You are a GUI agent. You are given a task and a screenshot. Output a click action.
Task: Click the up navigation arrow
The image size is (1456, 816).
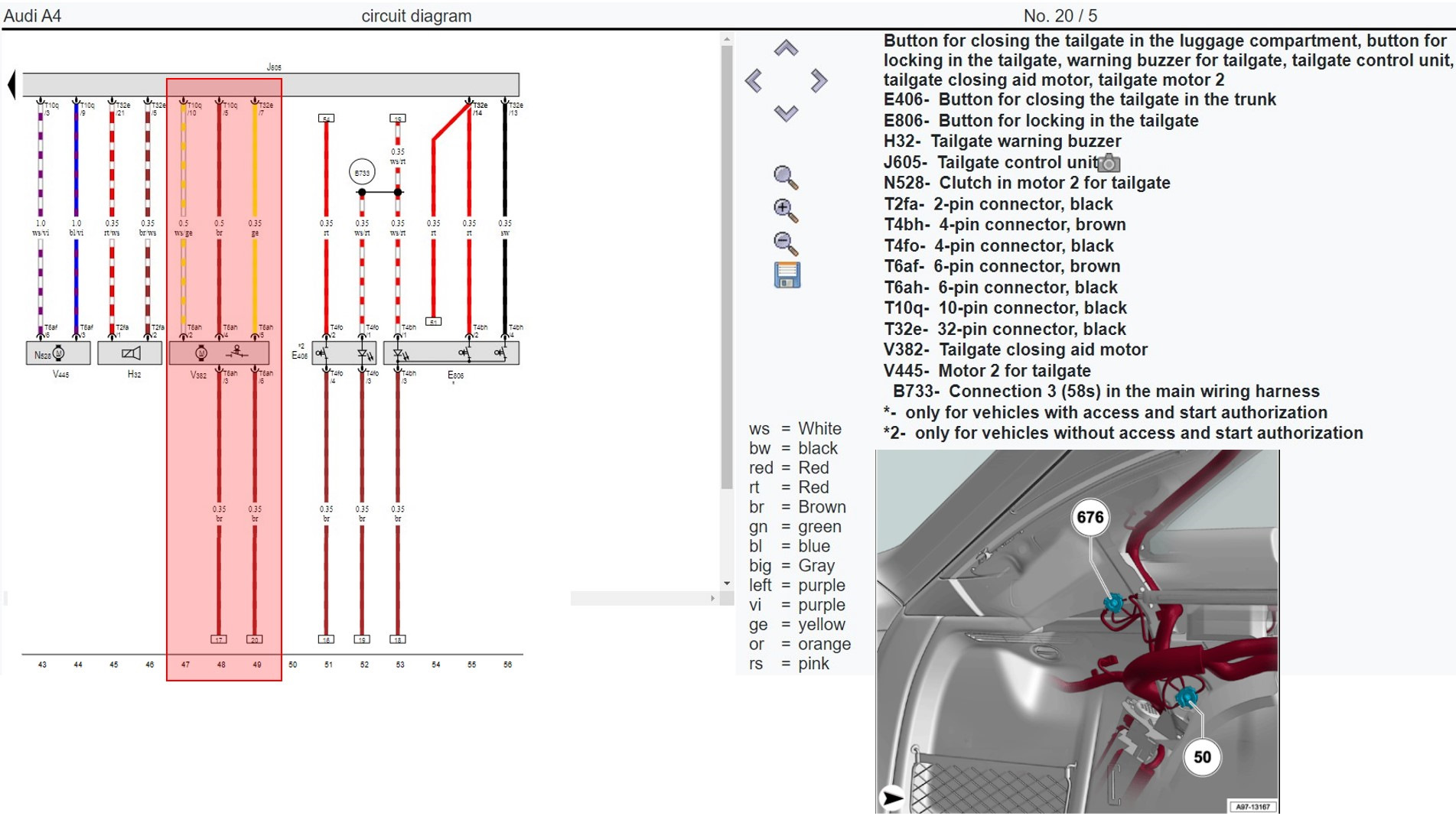[x=786, y=49]
